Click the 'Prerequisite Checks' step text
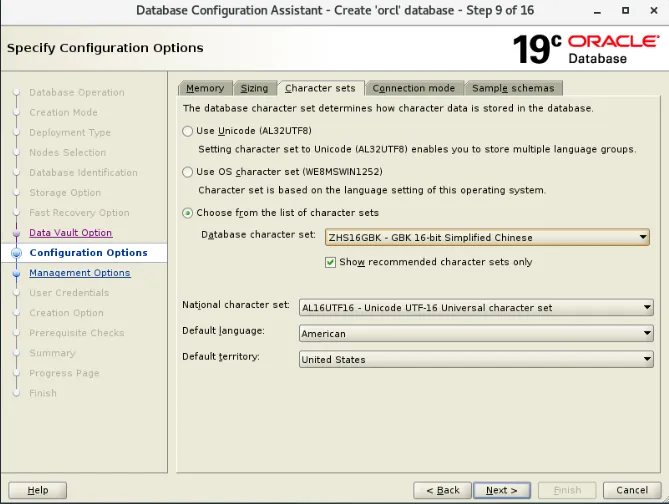This screenshot has height=504, width=669. (77, 333)
